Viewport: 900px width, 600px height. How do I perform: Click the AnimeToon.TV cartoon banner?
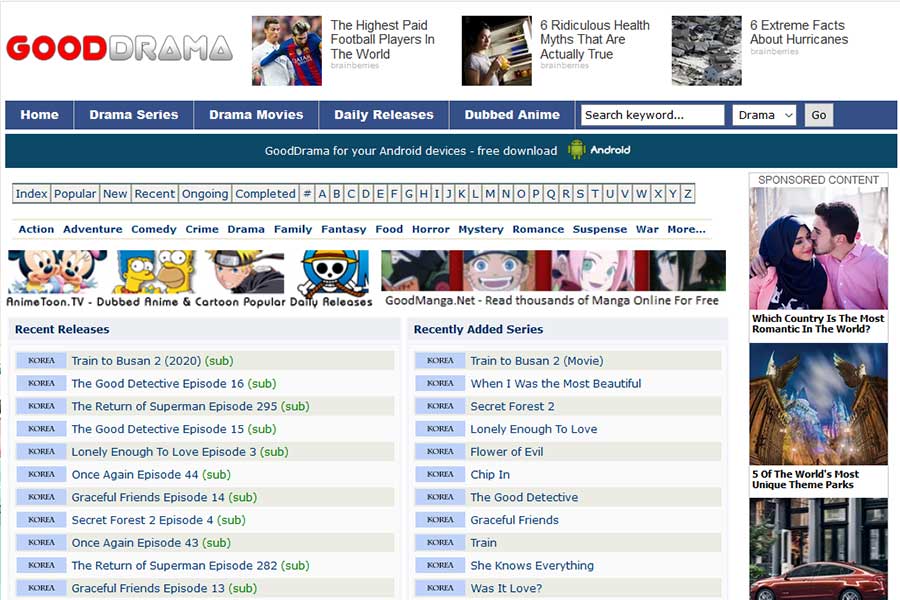189,279
